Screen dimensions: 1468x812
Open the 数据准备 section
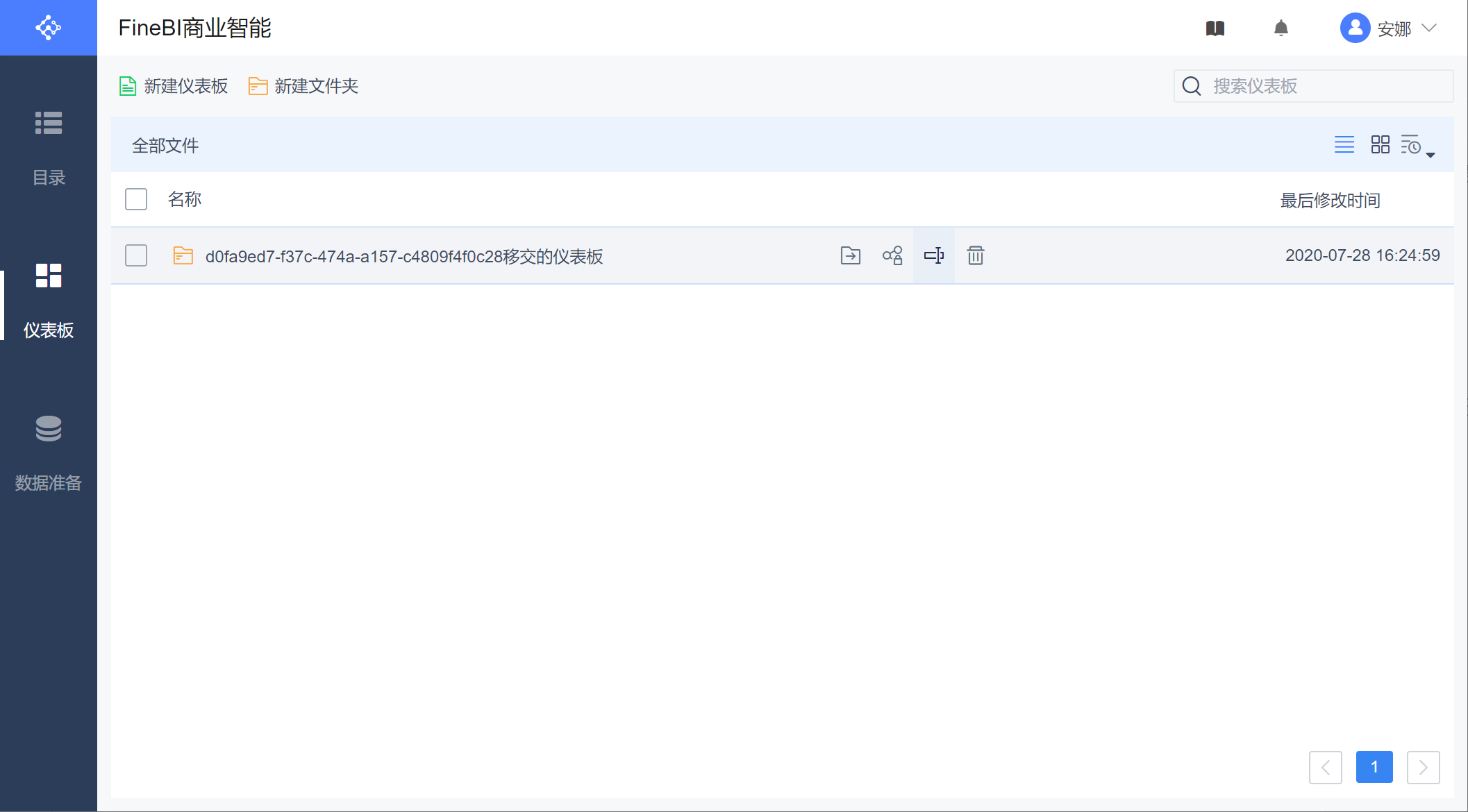coord(49,453)
